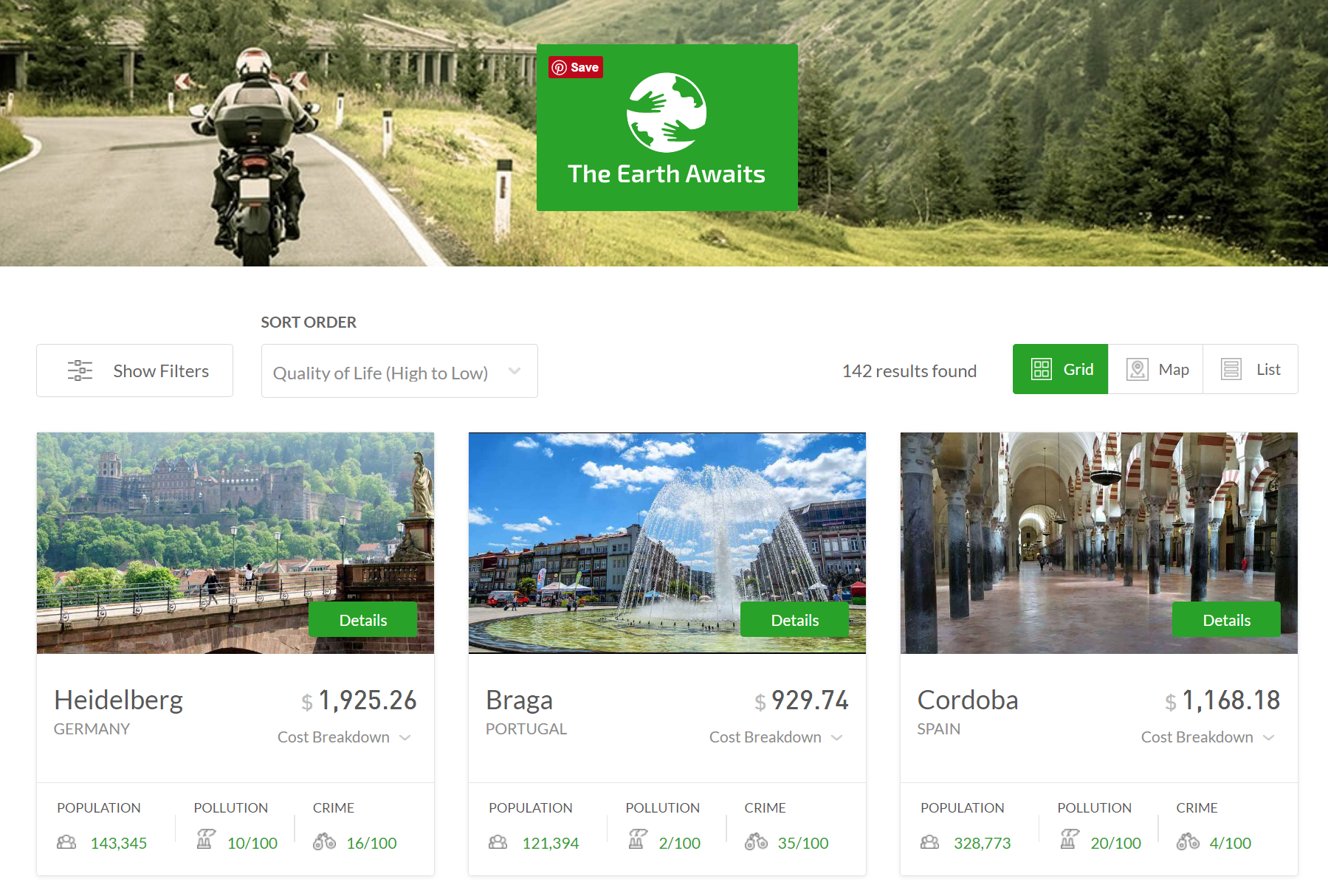Open the Sort Order dropdown
The width and height of the screenshot is (1328, 896).
(x=399, y=371)
